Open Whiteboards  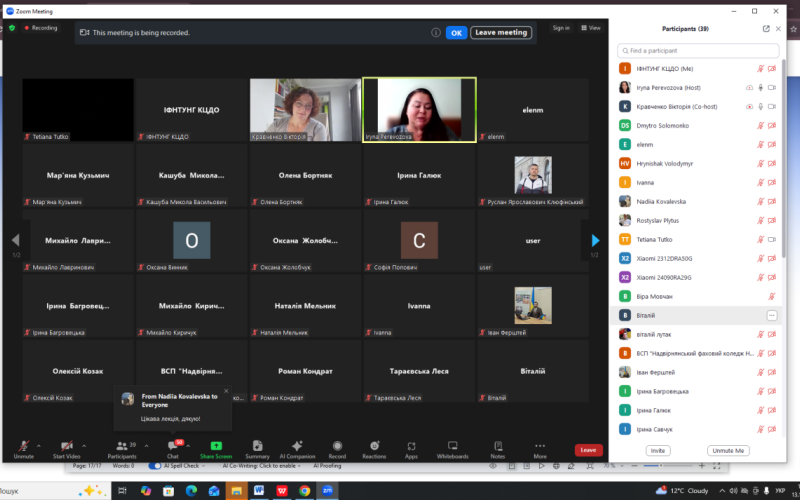click(x=453, y=449)
